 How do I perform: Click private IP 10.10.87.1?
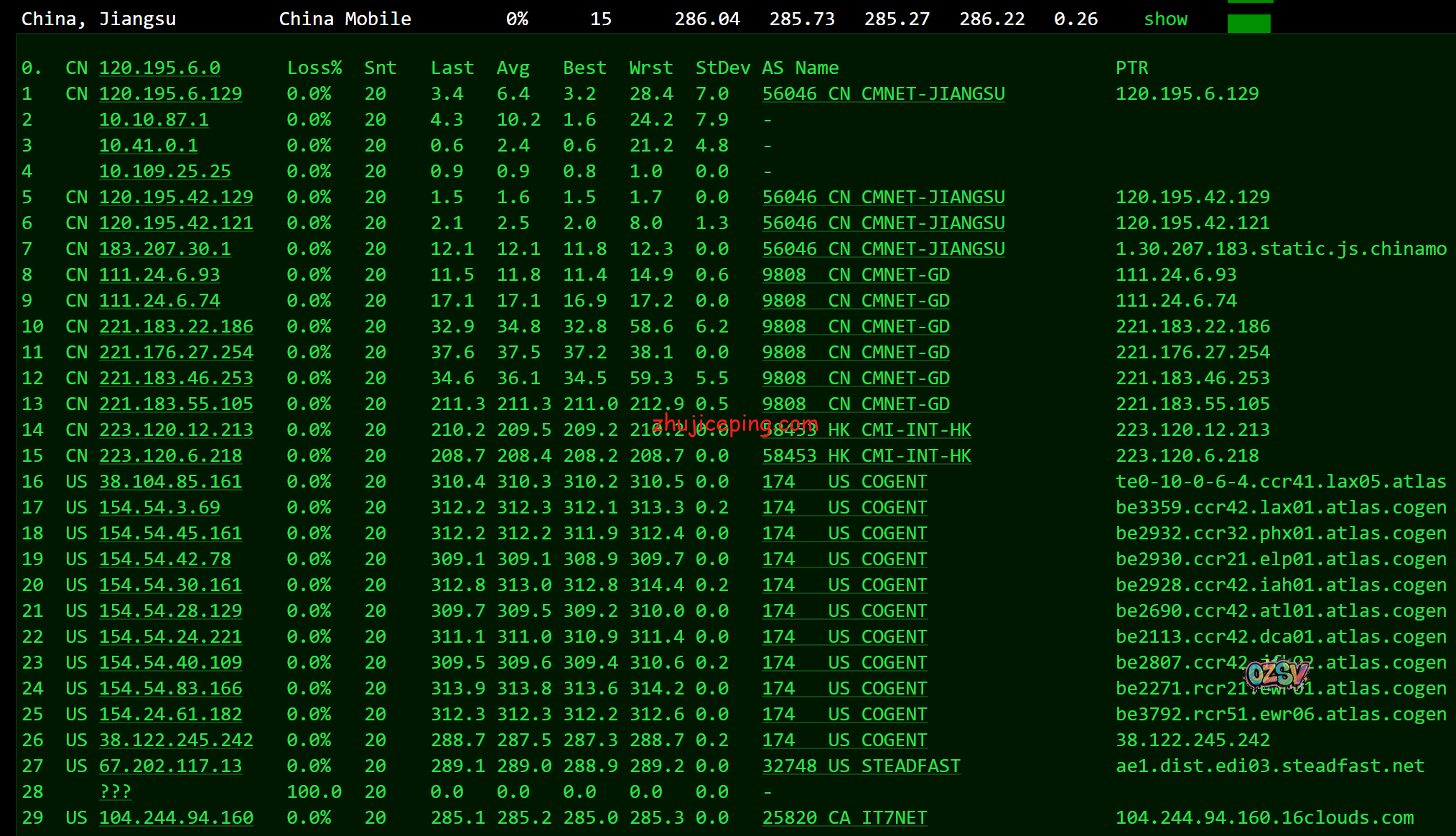click(154, 120)
